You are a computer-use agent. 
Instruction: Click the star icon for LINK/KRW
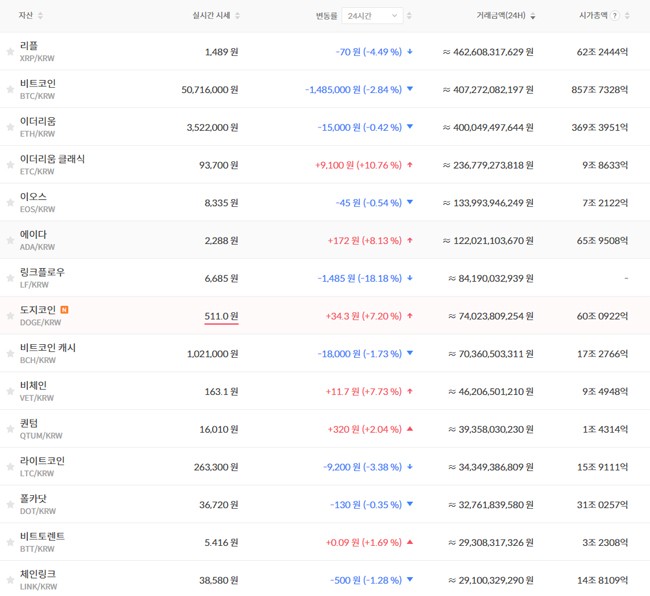point(10,580)
